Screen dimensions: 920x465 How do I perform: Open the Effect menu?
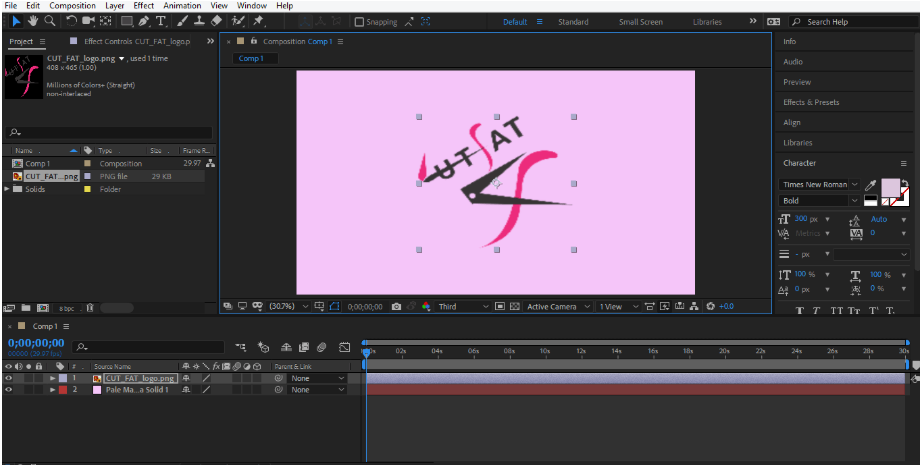[x=144, y=5]
